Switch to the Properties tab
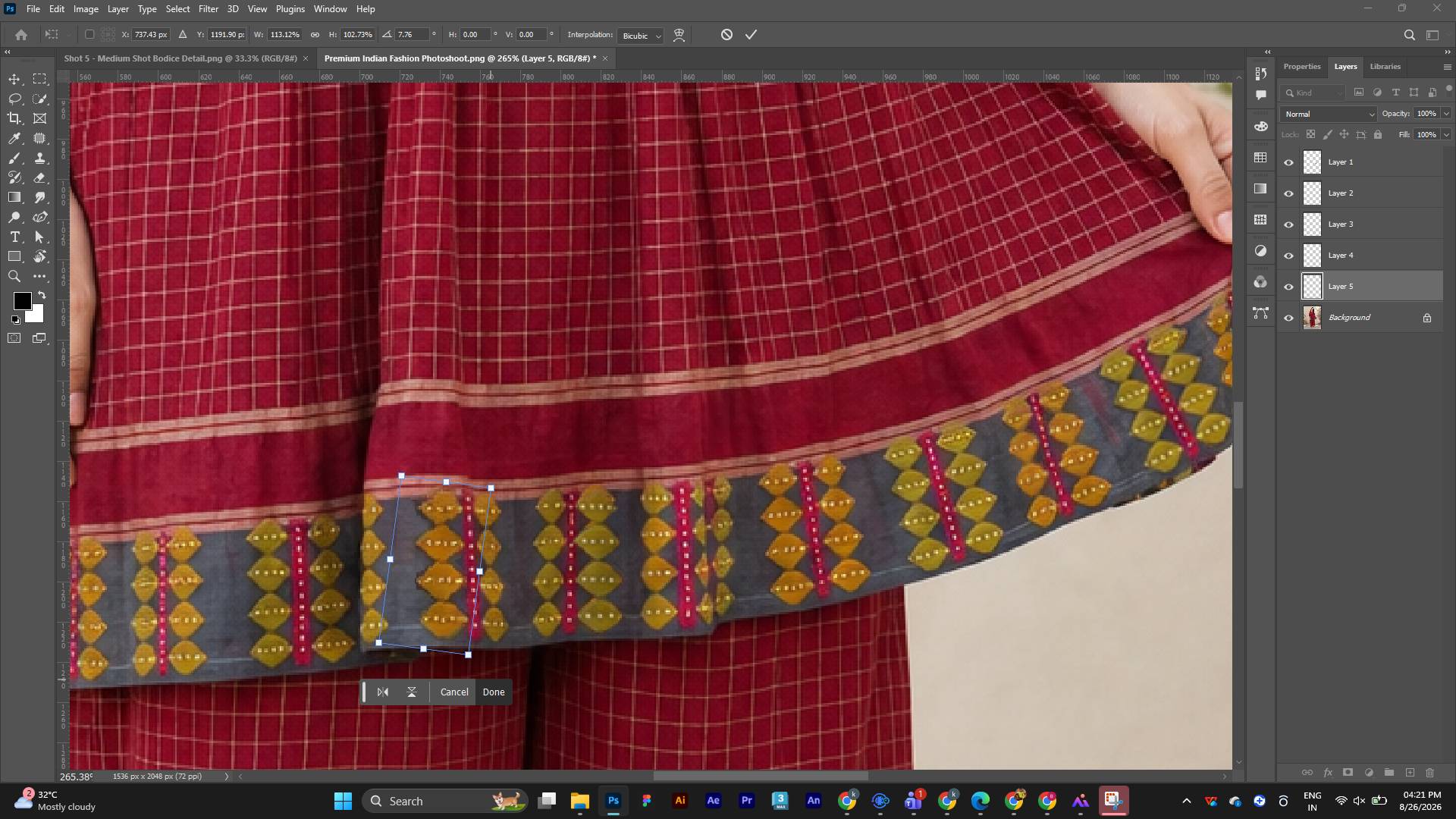This screenshot has height=819, width=1456. pos(1301,67)
